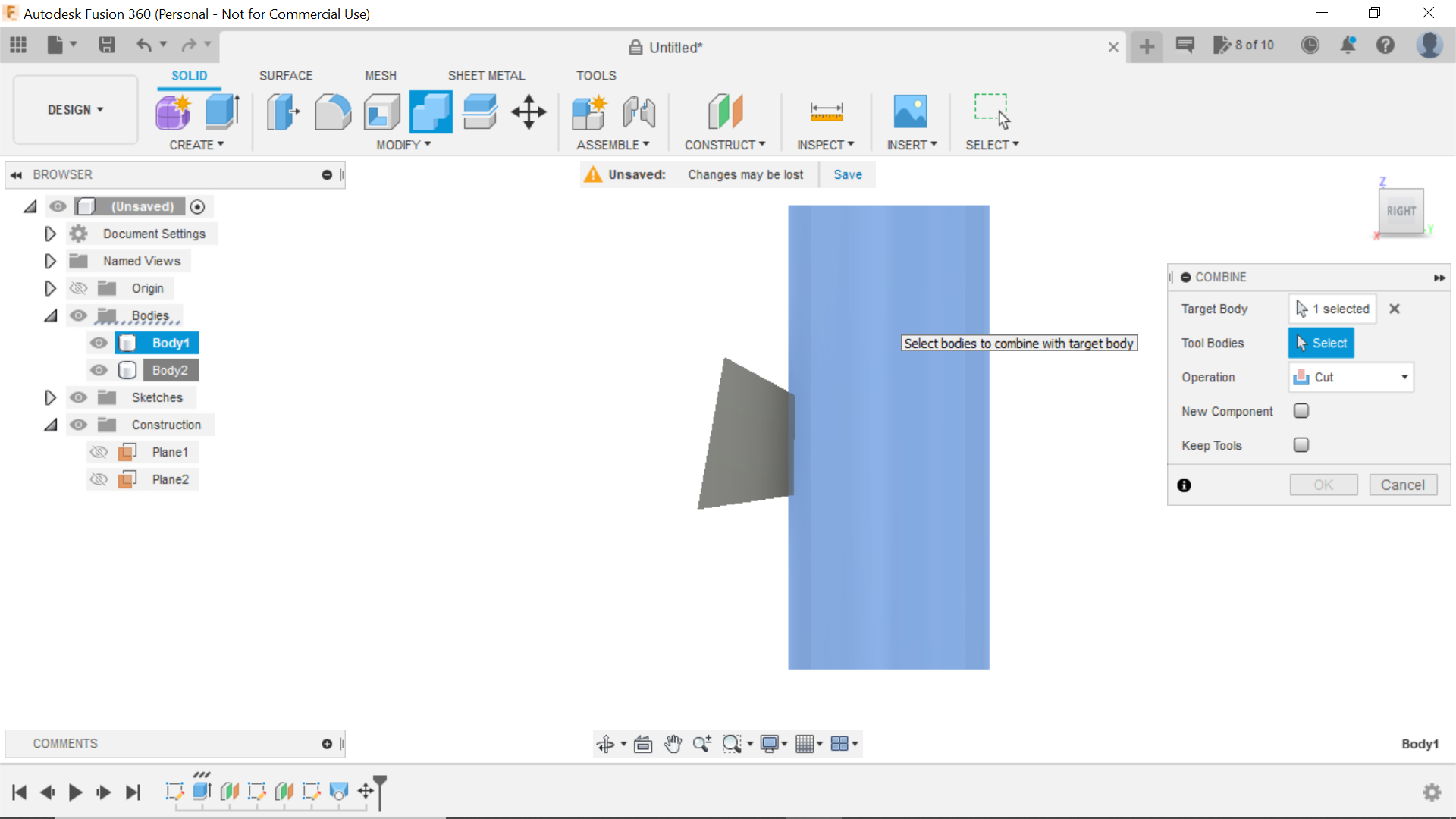Open the Insert canvas tool
This screenshot has height=819, width=1456.
(911, 111)
